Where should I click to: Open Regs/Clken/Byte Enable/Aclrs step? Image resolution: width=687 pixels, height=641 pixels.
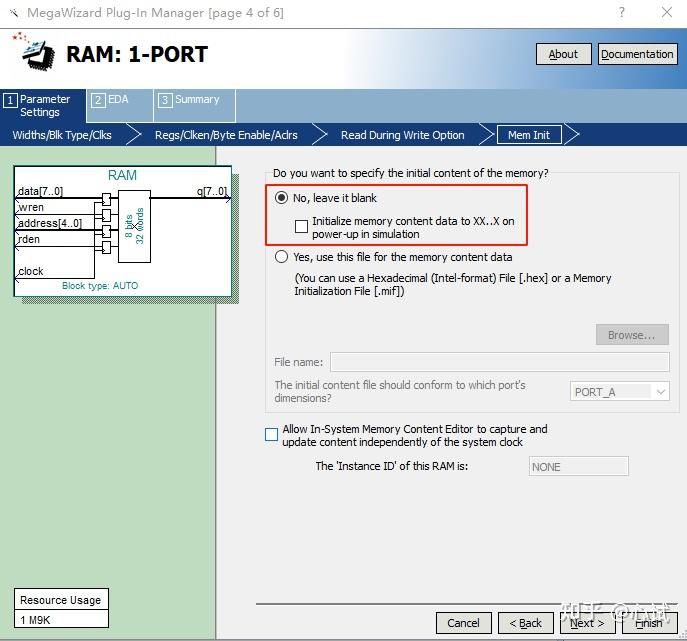coord(226,135)
